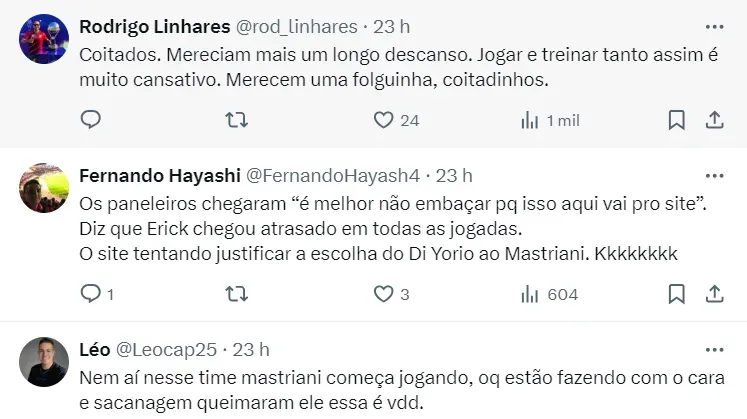This screenshot has width=747, height=419.
Task: Like Fernando Hayashi's tweet with 3 likes
Action: click(383, 294)
